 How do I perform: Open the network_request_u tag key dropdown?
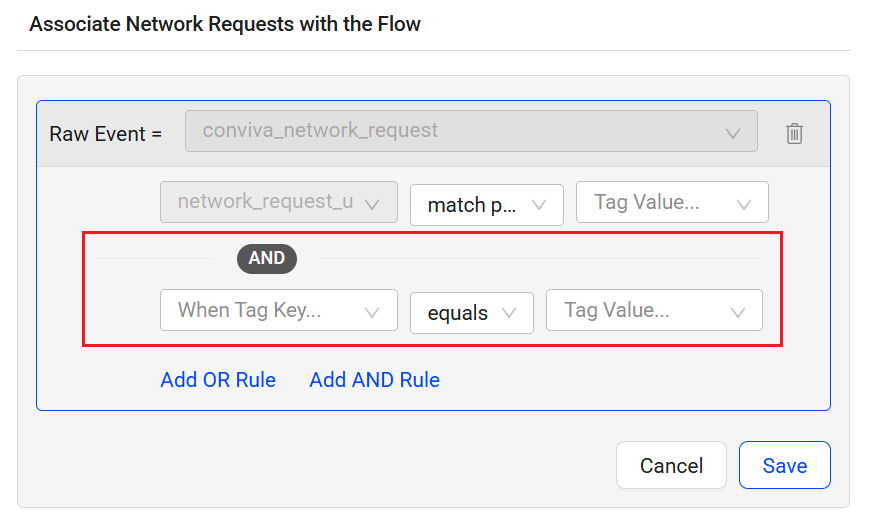point(265,202)
